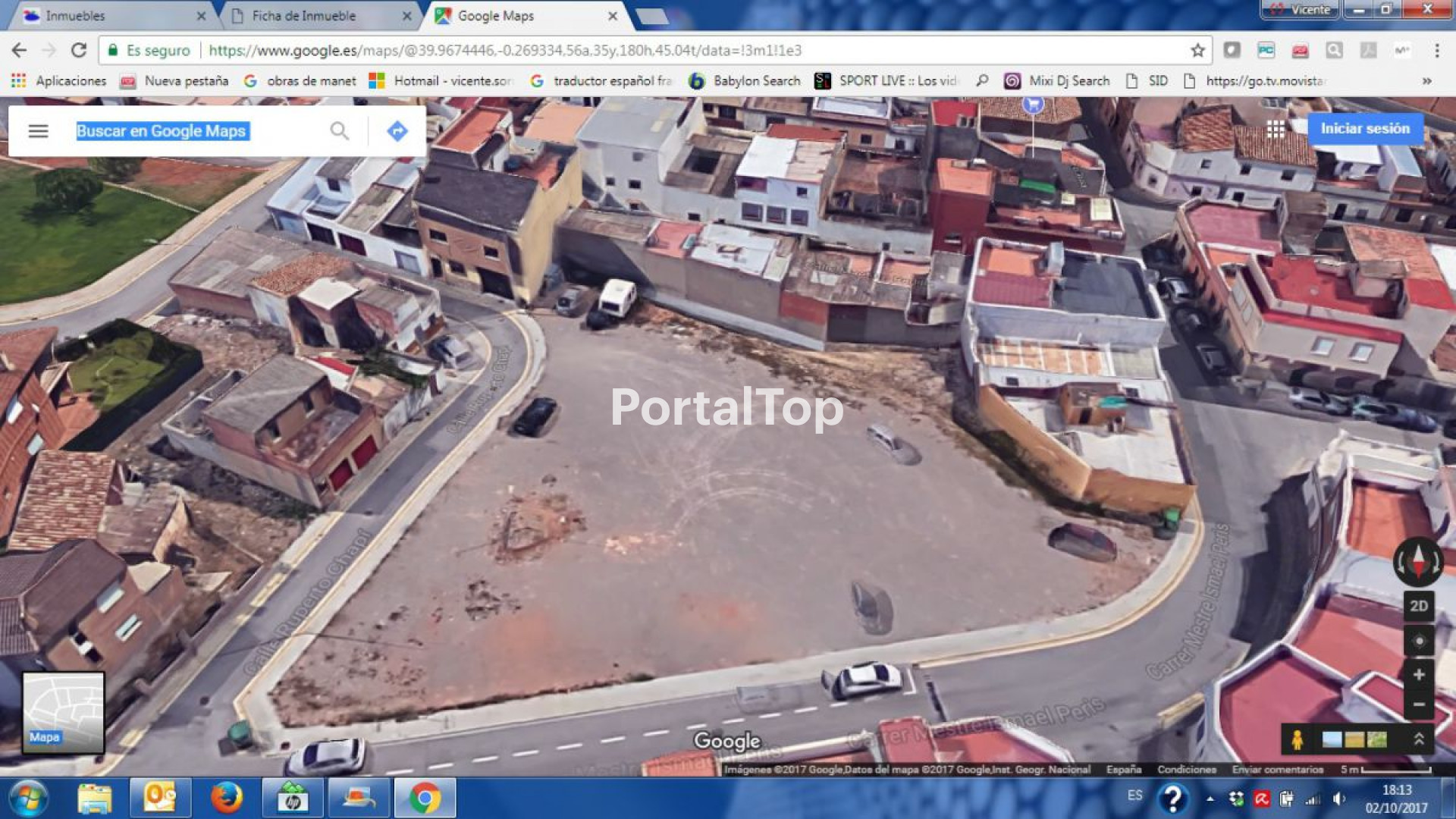Screen dimensions: 1456x819
Task: Open the Enviar comentarios link
Action: pos(1277,769)
